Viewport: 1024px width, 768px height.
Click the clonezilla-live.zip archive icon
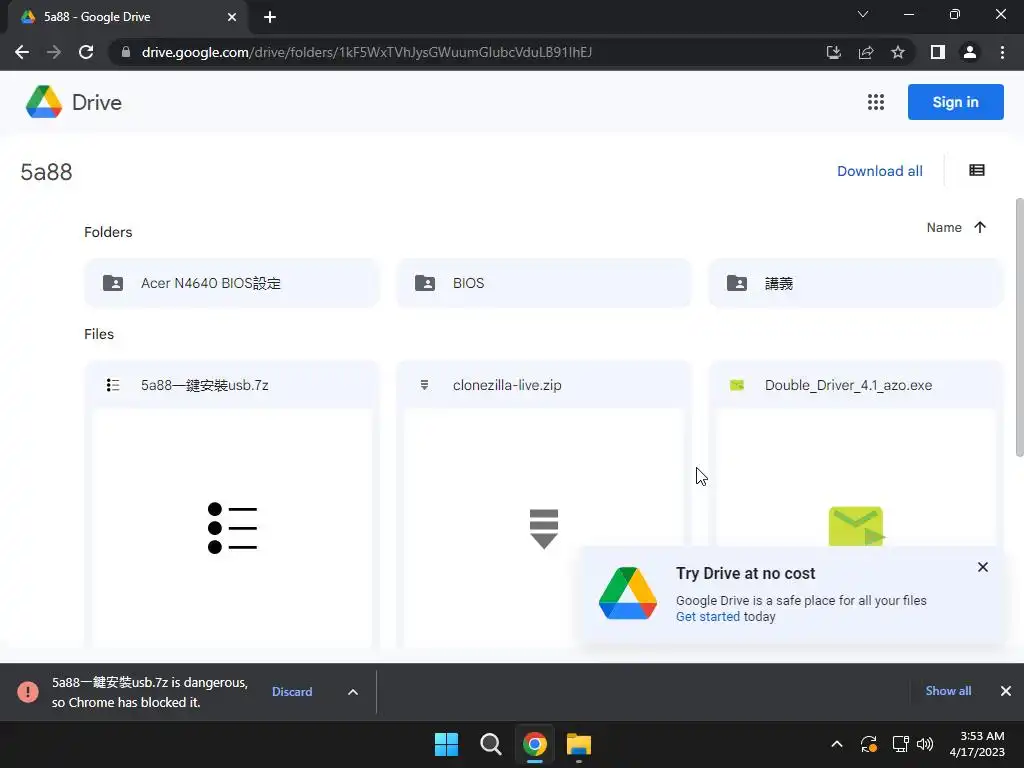tap(424, 385)
